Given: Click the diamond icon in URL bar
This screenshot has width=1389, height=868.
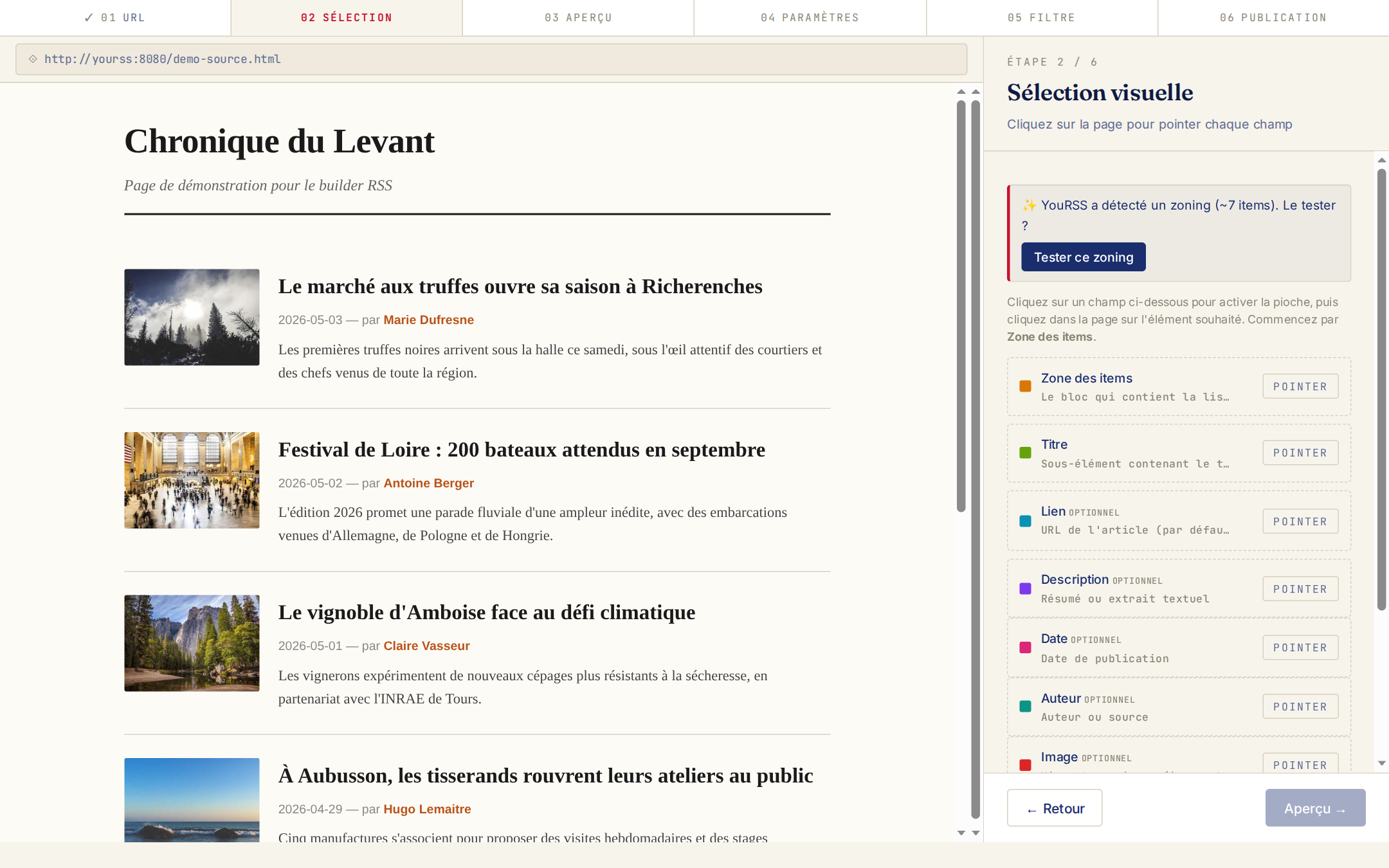Looking at the screenshot, I should click(33, 59).
